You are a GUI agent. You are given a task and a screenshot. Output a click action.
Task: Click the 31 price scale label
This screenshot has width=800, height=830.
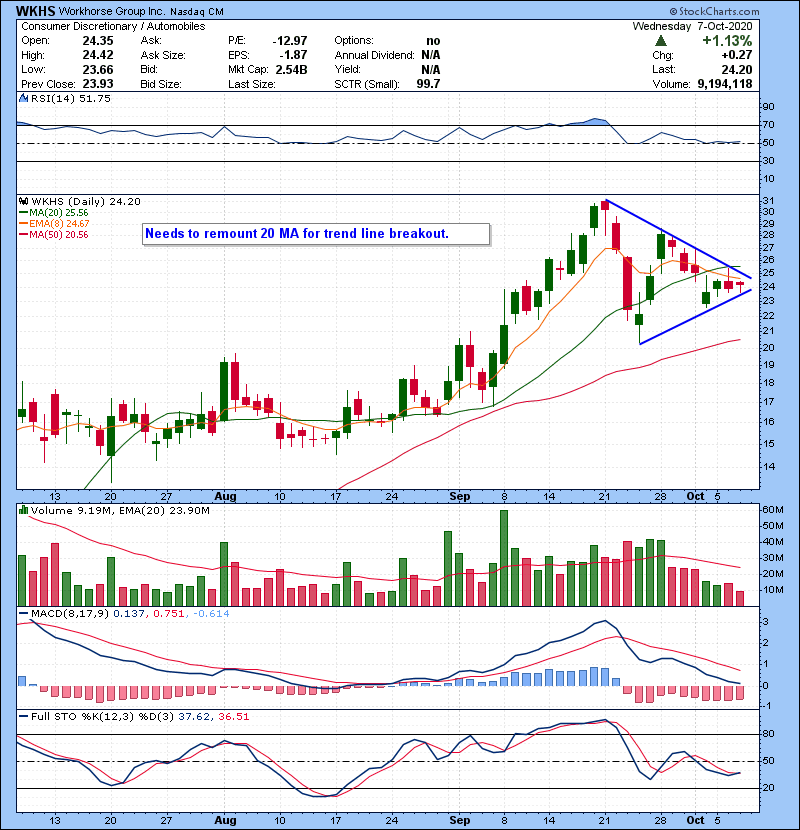tap(768, 201)
